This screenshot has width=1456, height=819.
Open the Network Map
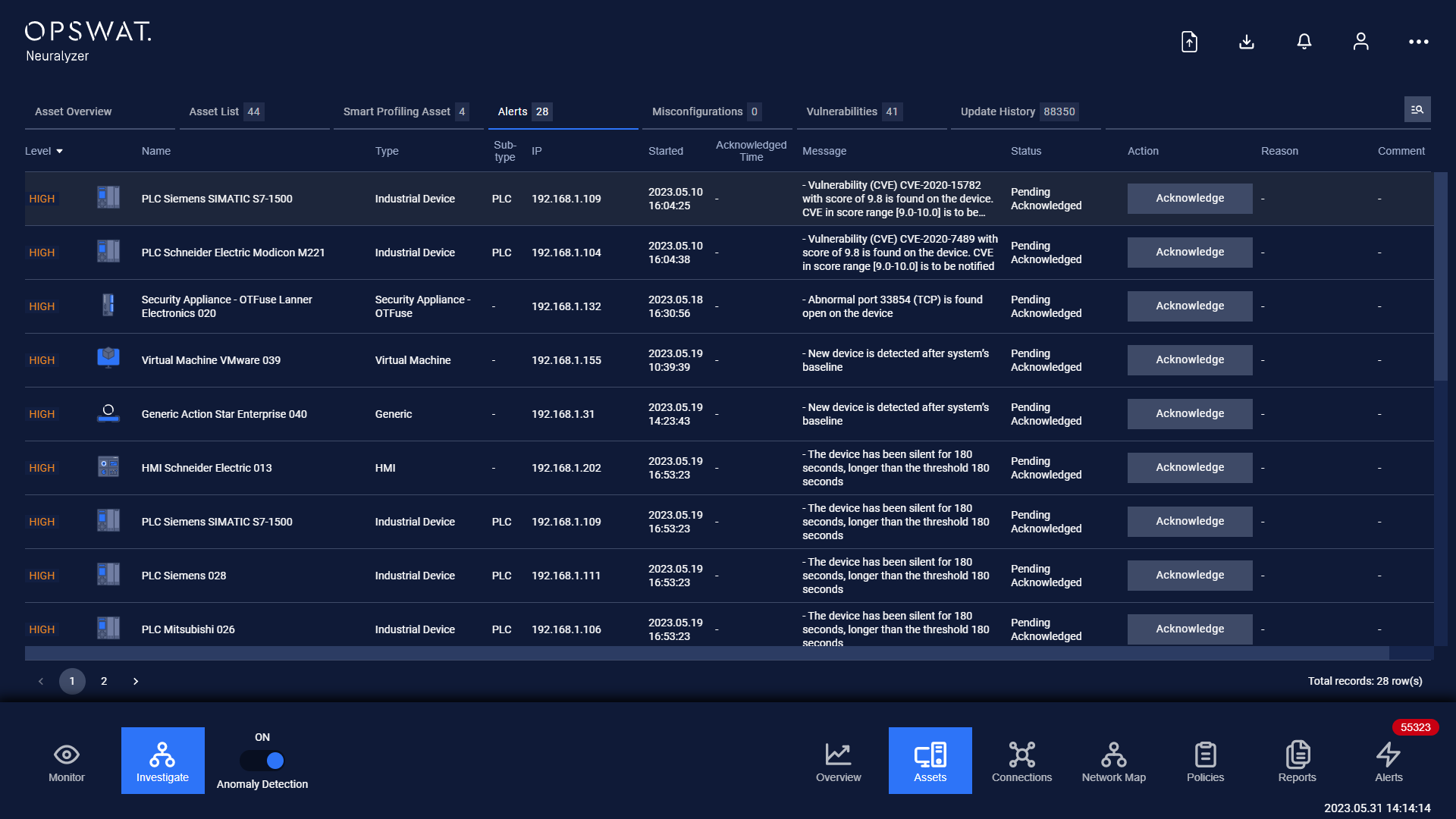(x=1114, y=761)
